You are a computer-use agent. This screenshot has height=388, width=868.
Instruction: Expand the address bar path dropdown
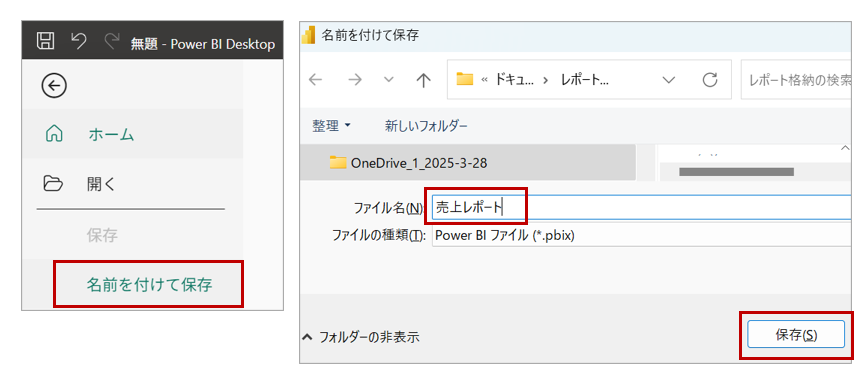(669, 80)
